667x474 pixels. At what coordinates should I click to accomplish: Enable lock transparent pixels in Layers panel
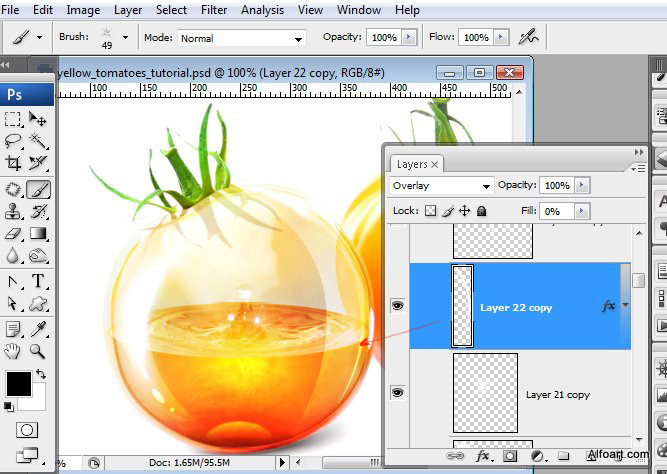pyautogui.click(x=430, y=211)
